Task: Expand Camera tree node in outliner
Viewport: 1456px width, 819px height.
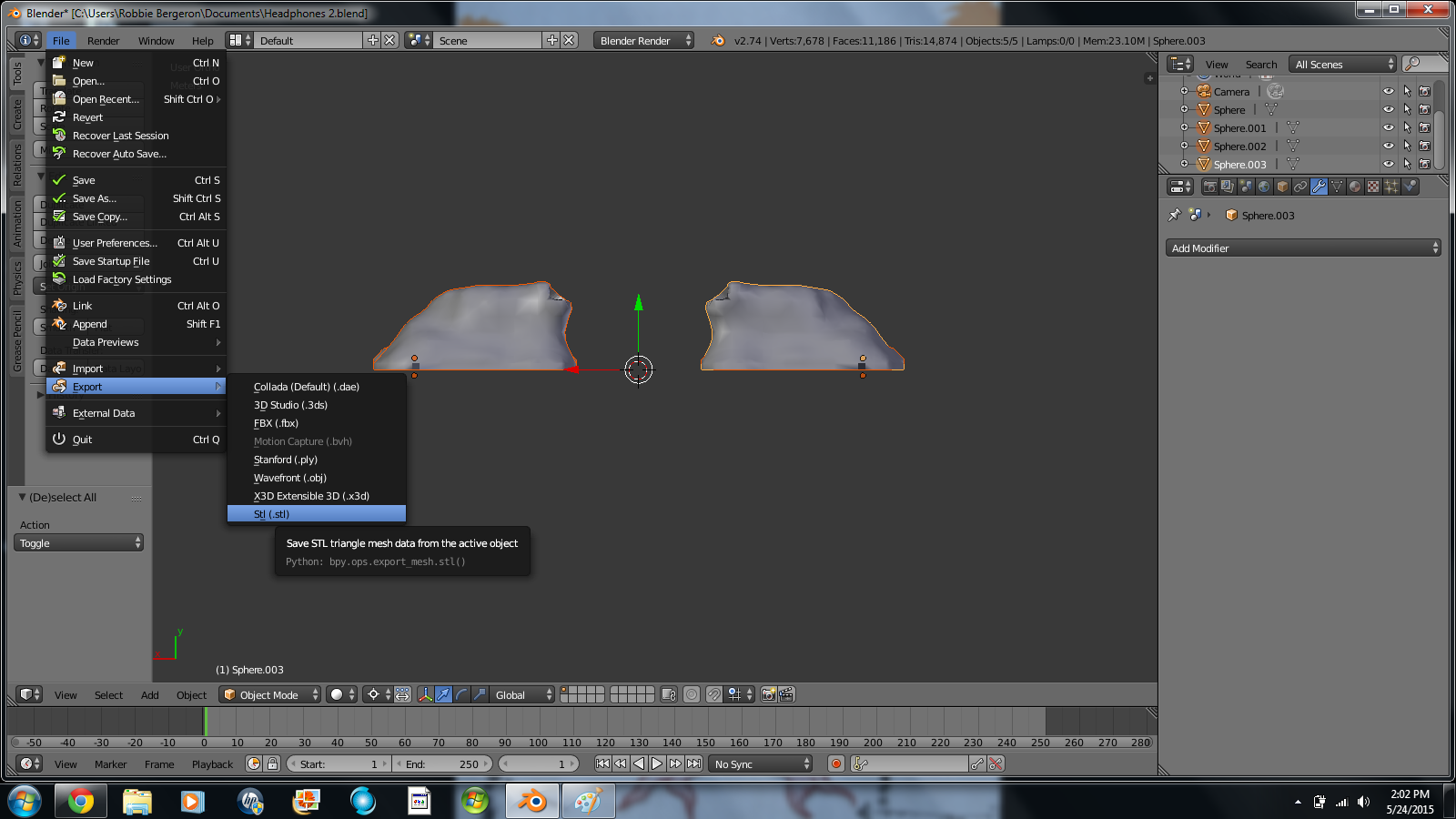Action: pos(1184,91)
